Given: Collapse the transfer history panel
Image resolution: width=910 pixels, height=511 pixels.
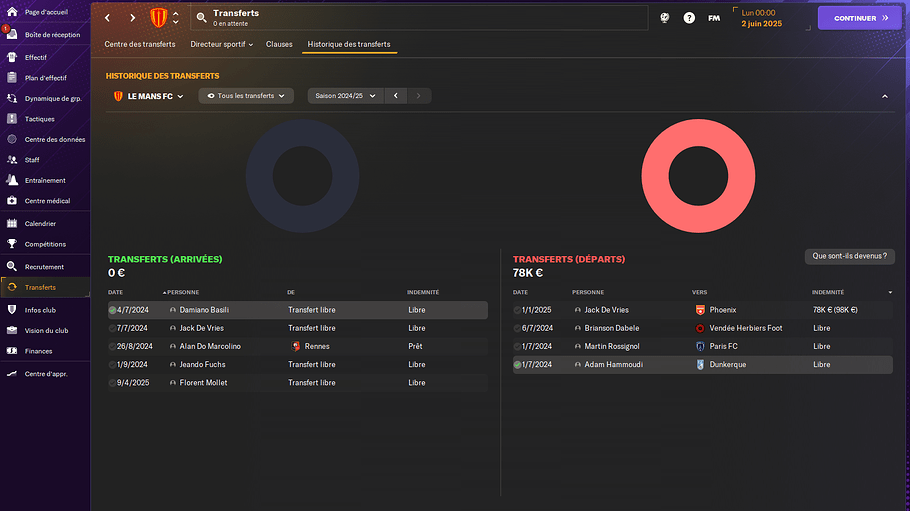Looking at the screenshot, I should (x=884, y=96).
